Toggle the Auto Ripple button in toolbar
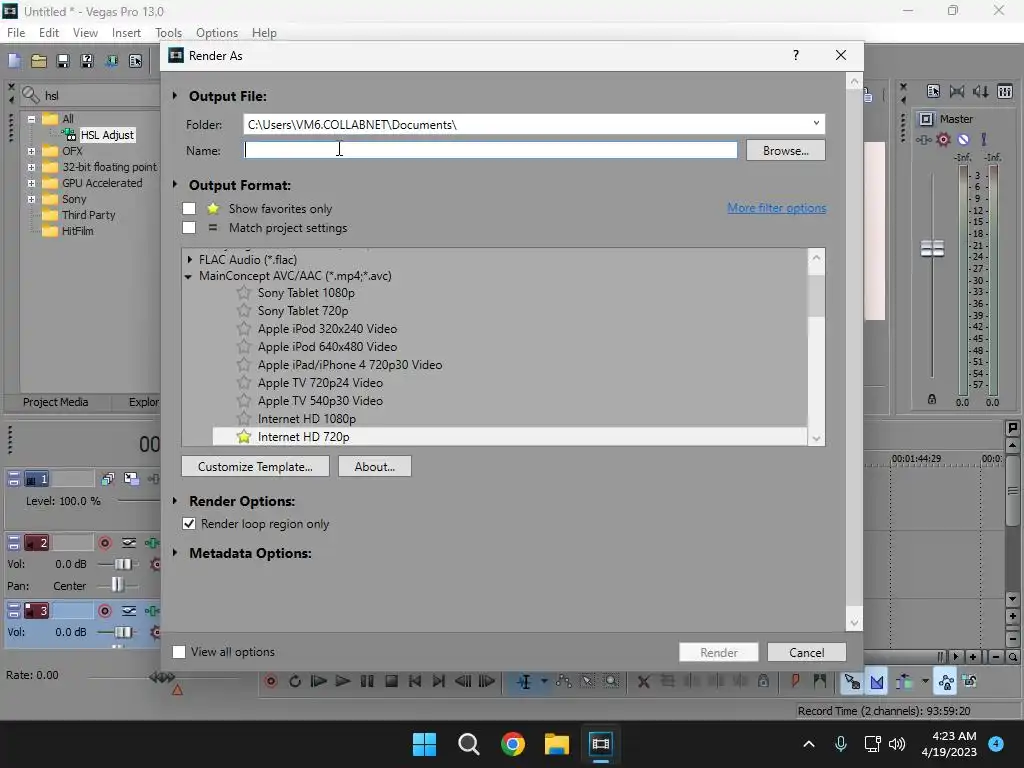Viewport: 1024px width, 768px height. [904, 681]
